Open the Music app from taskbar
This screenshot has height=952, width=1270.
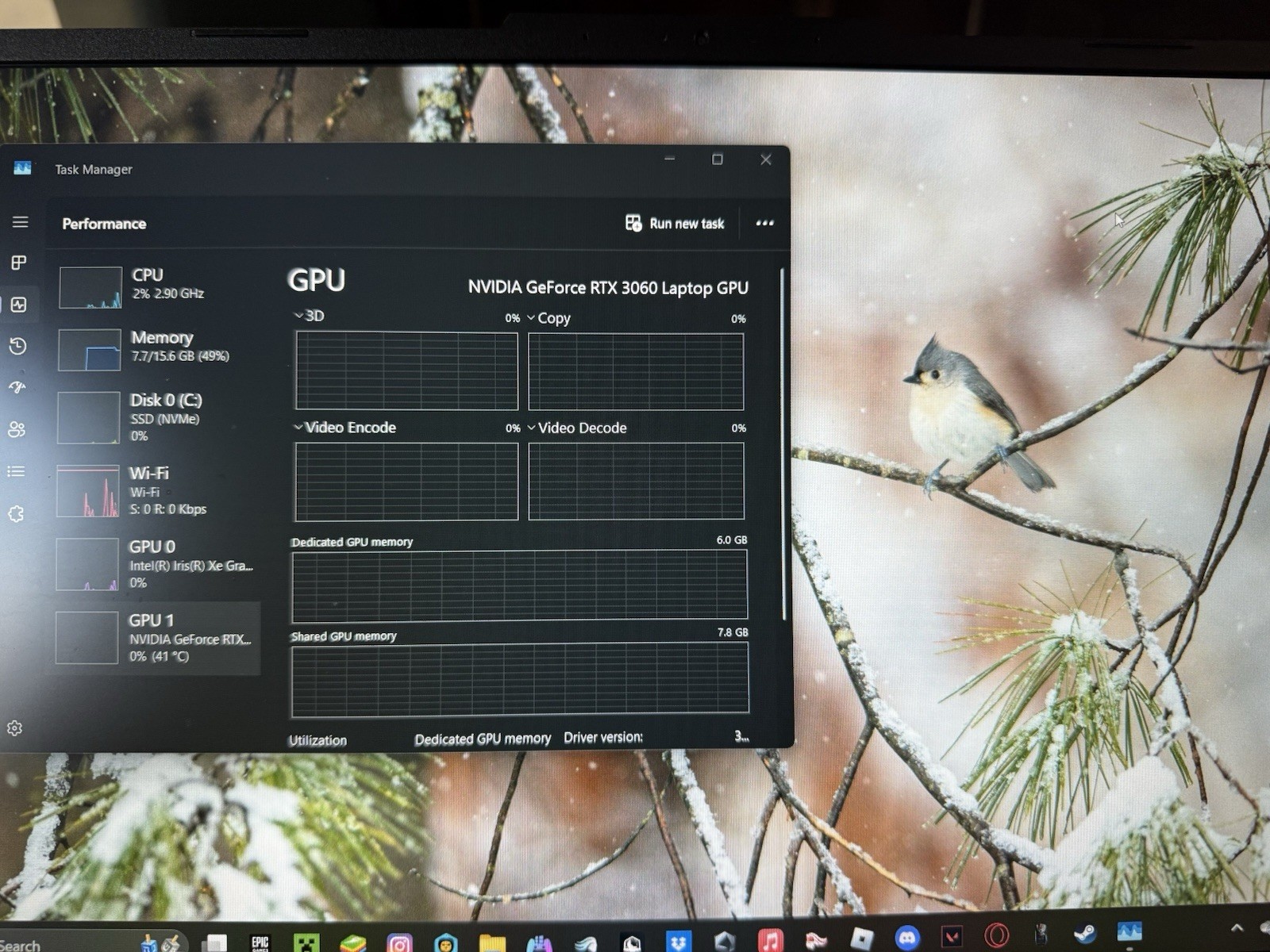tap(770, 941)
